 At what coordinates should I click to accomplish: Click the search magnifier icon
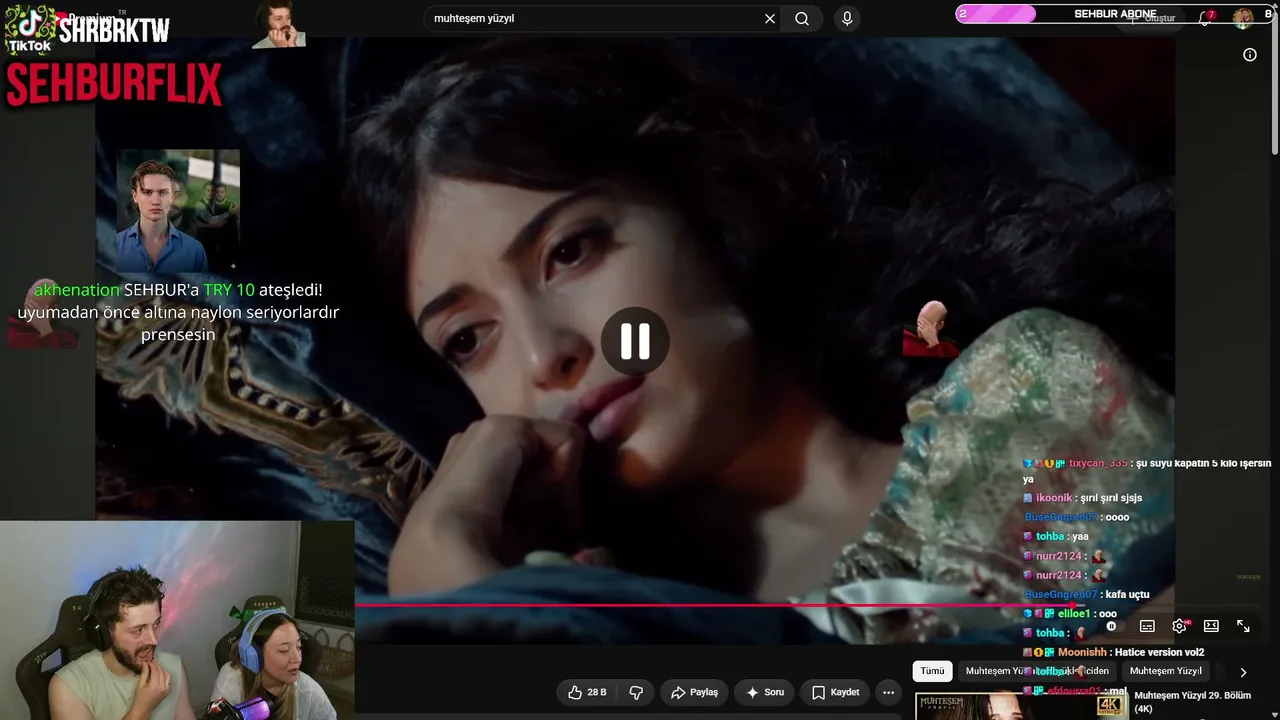pos(802,18)
